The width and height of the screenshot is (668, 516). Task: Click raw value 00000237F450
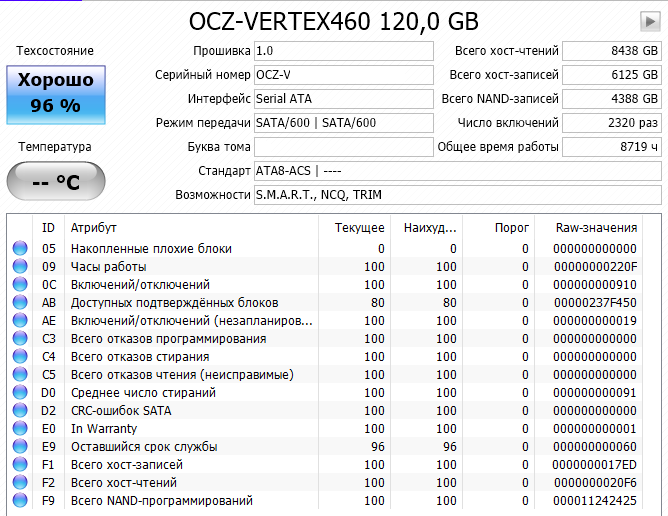[x=595, y=303]
